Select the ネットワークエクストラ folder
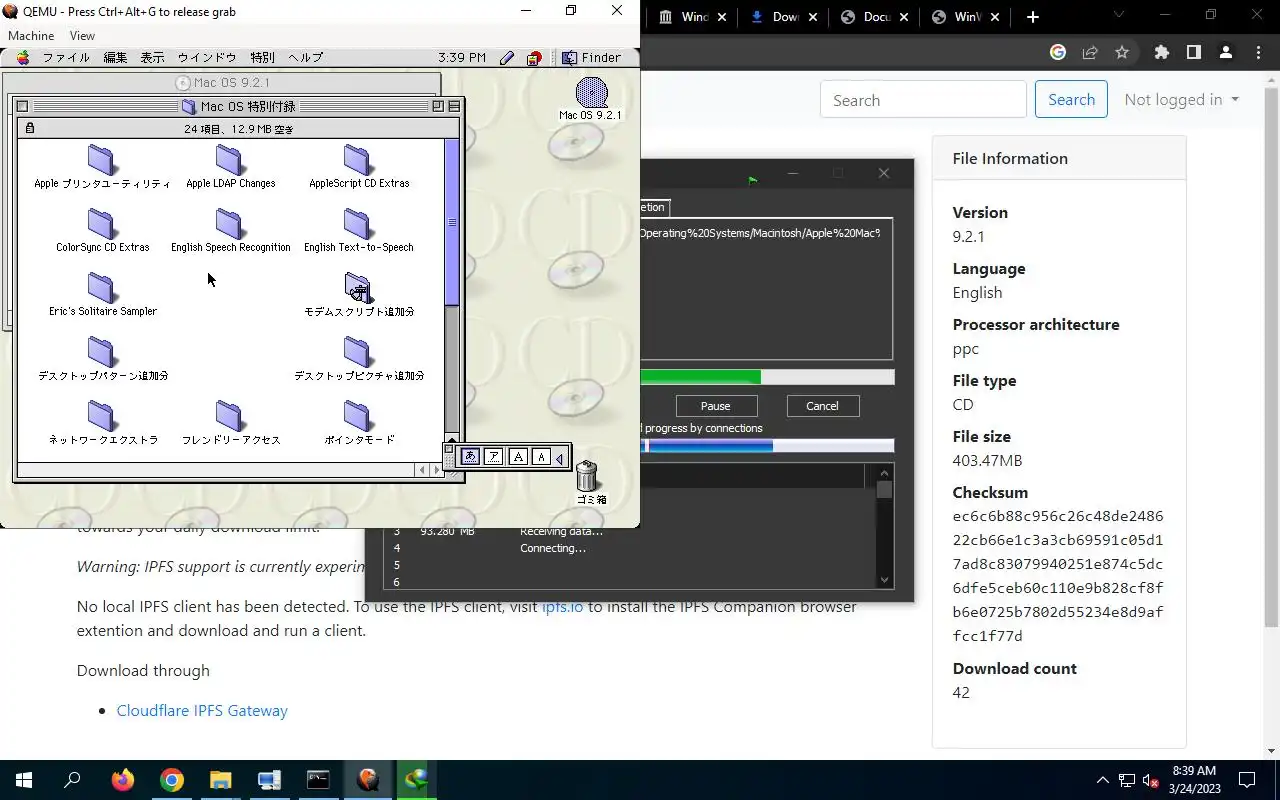The height and width of the screenshot is (800, 1280). [102, 423]
